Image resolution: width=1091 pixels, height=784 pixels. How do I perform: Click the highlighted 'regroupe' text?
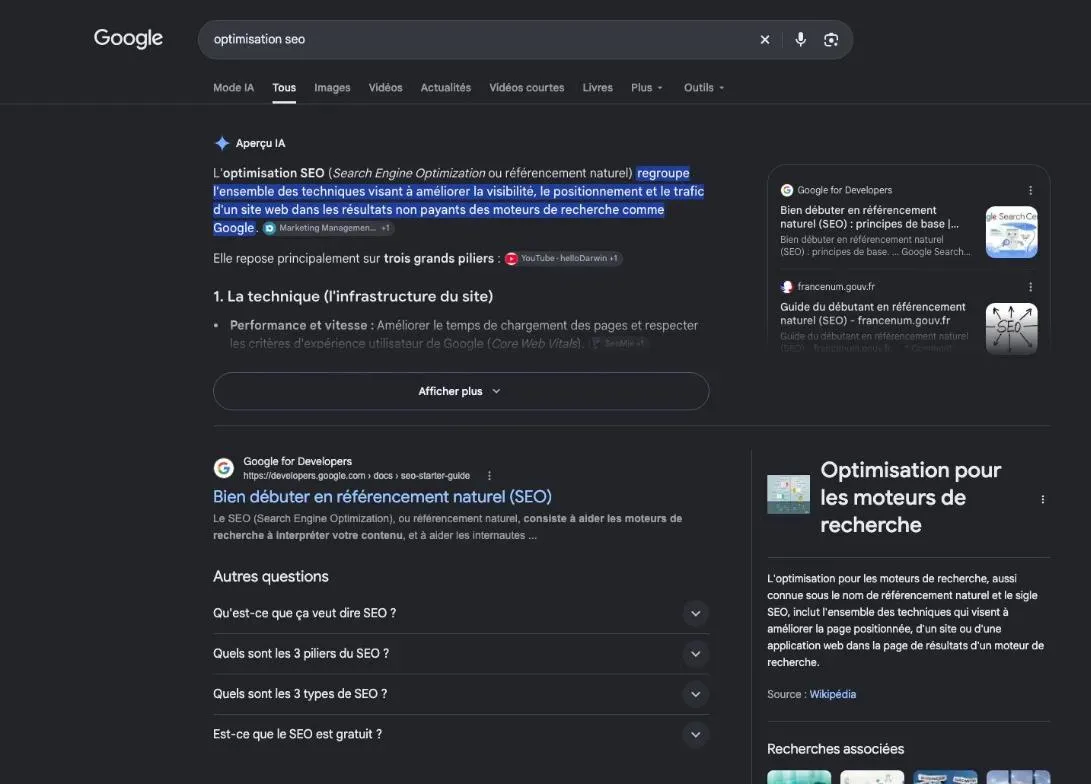click(663, 173)
